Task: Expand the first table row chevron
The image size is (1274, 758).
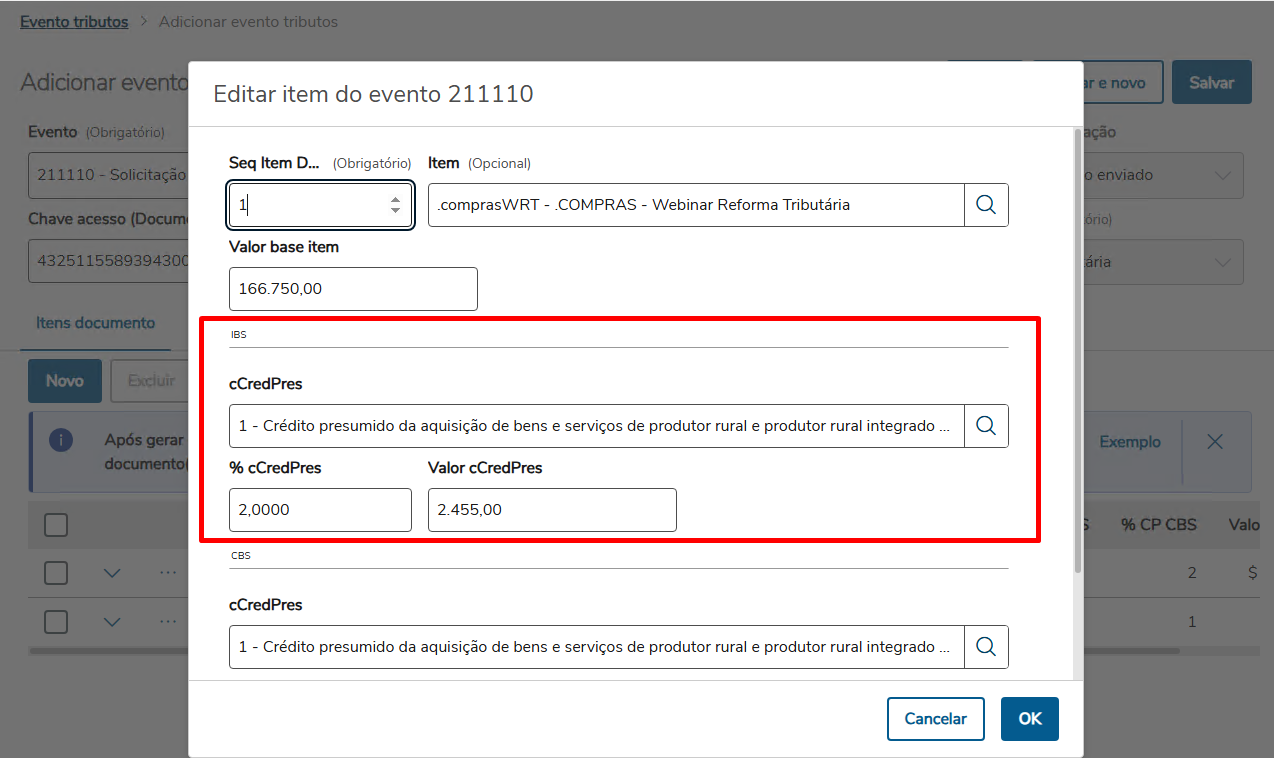Action: [x=112, y=573]
